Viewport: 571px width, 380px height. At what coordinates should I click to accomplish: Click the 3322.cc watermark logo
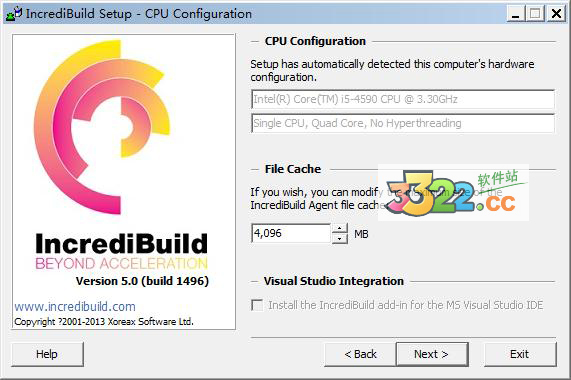click(x=453, y=193)
